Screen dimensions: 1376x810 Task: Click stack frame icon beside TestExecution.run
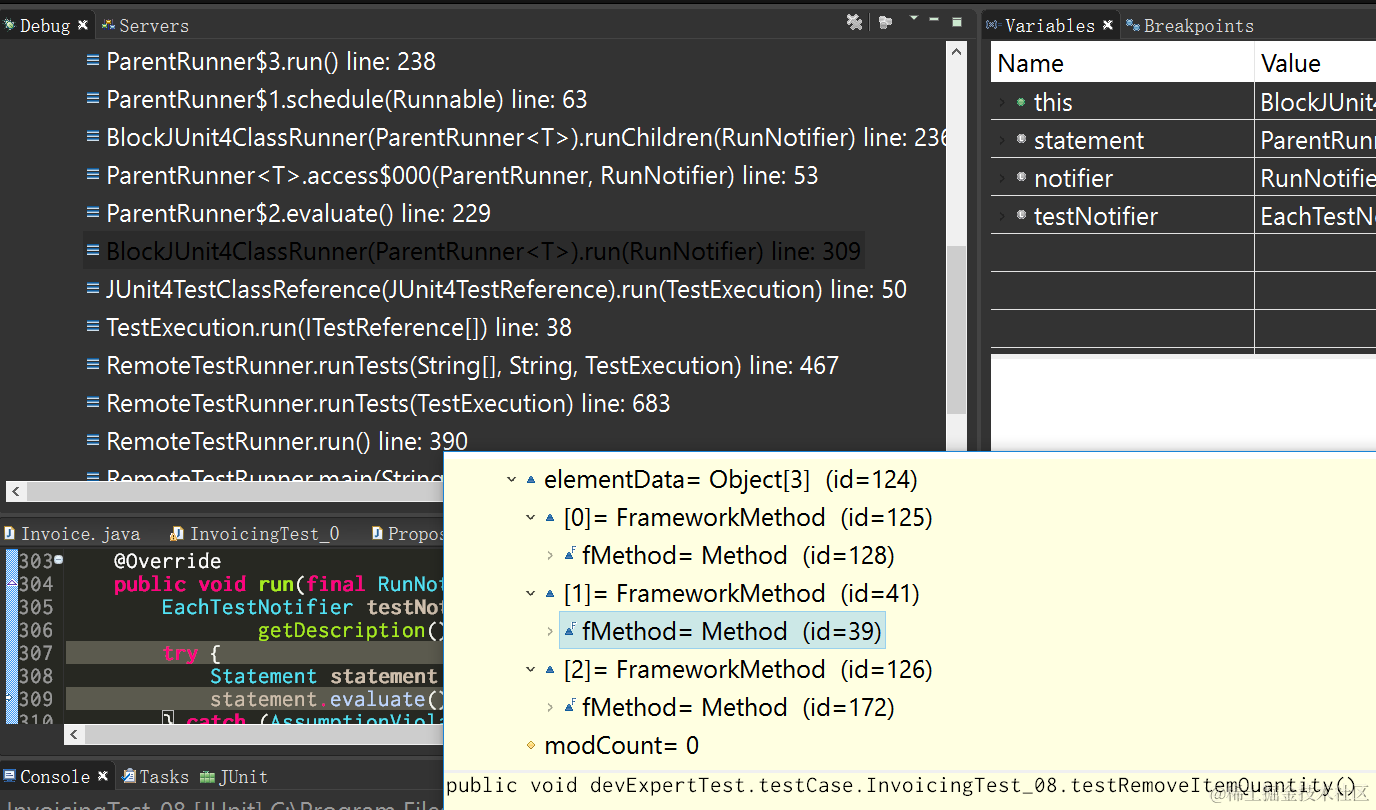[x=93, y=328]
